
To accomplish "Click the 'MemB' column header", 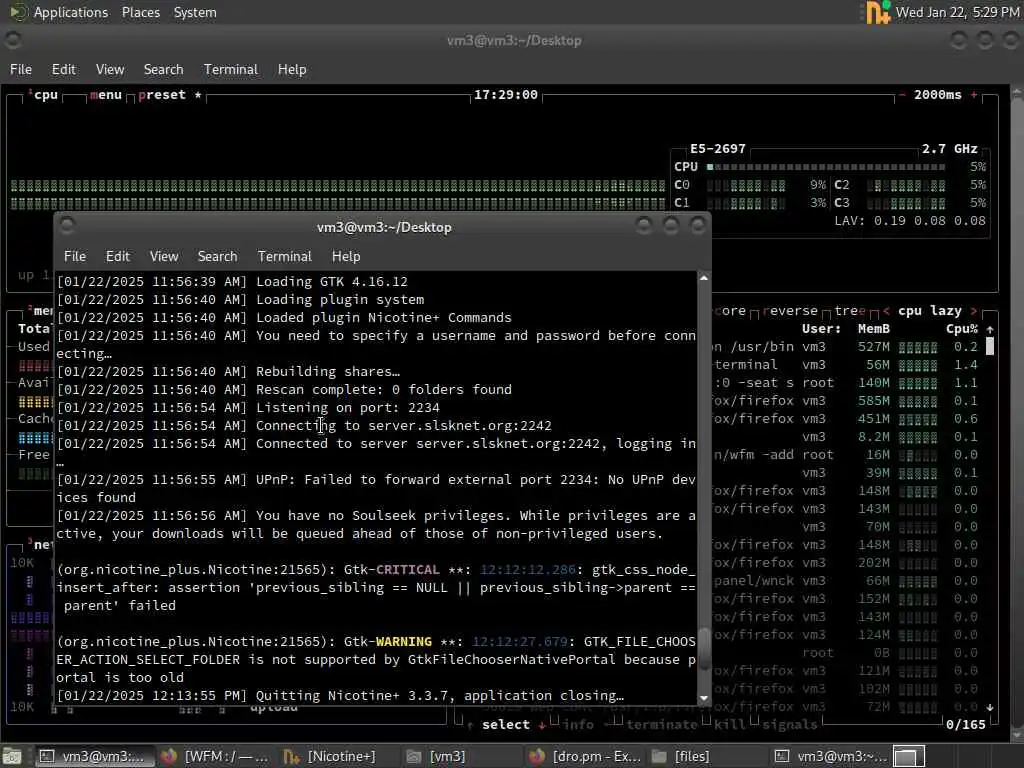I will click(x=874, y=329).
